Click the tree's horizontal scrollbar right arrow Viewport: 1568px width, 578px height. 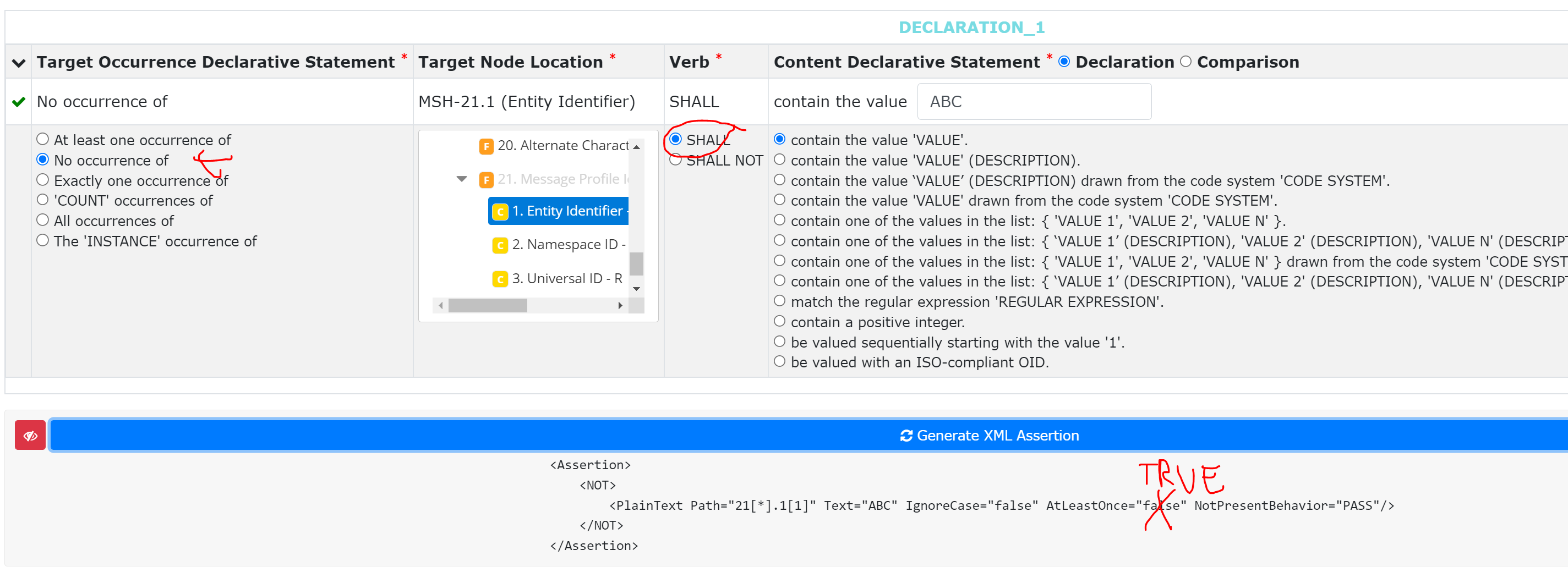[x=620, y=305]
